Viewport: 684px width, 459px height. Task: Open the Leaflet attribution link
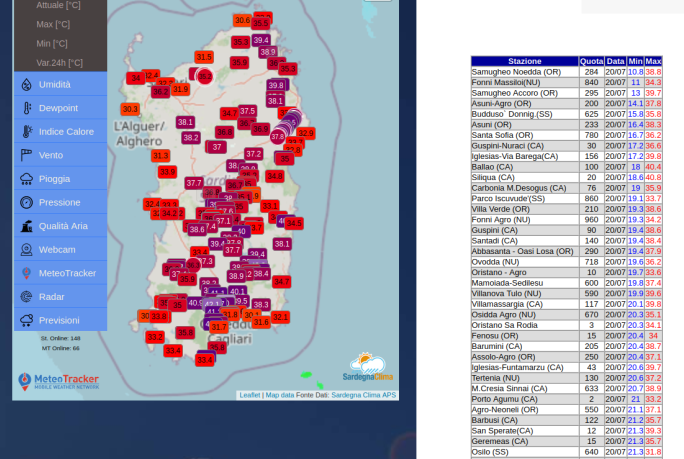[250, 395]
